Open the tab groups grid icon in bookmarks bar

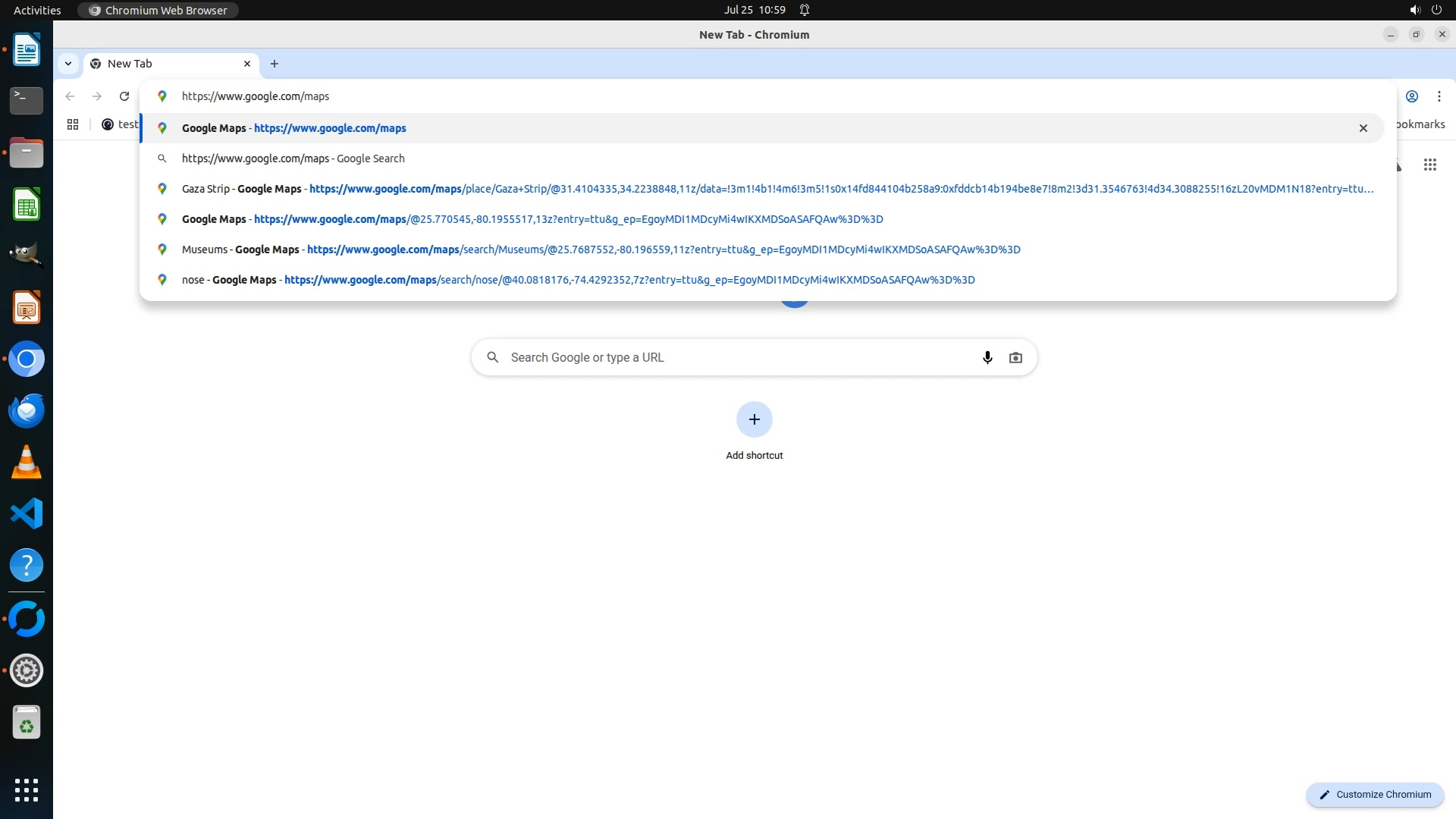[x=73, y=124]
